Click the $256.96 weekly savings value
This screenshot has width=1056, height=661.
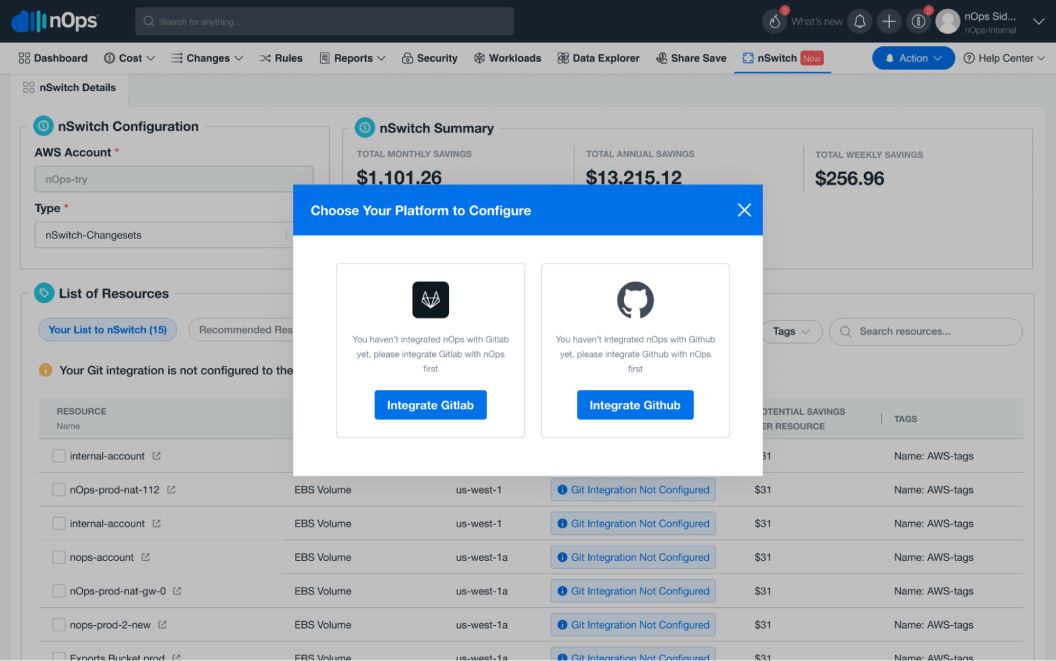849,179
